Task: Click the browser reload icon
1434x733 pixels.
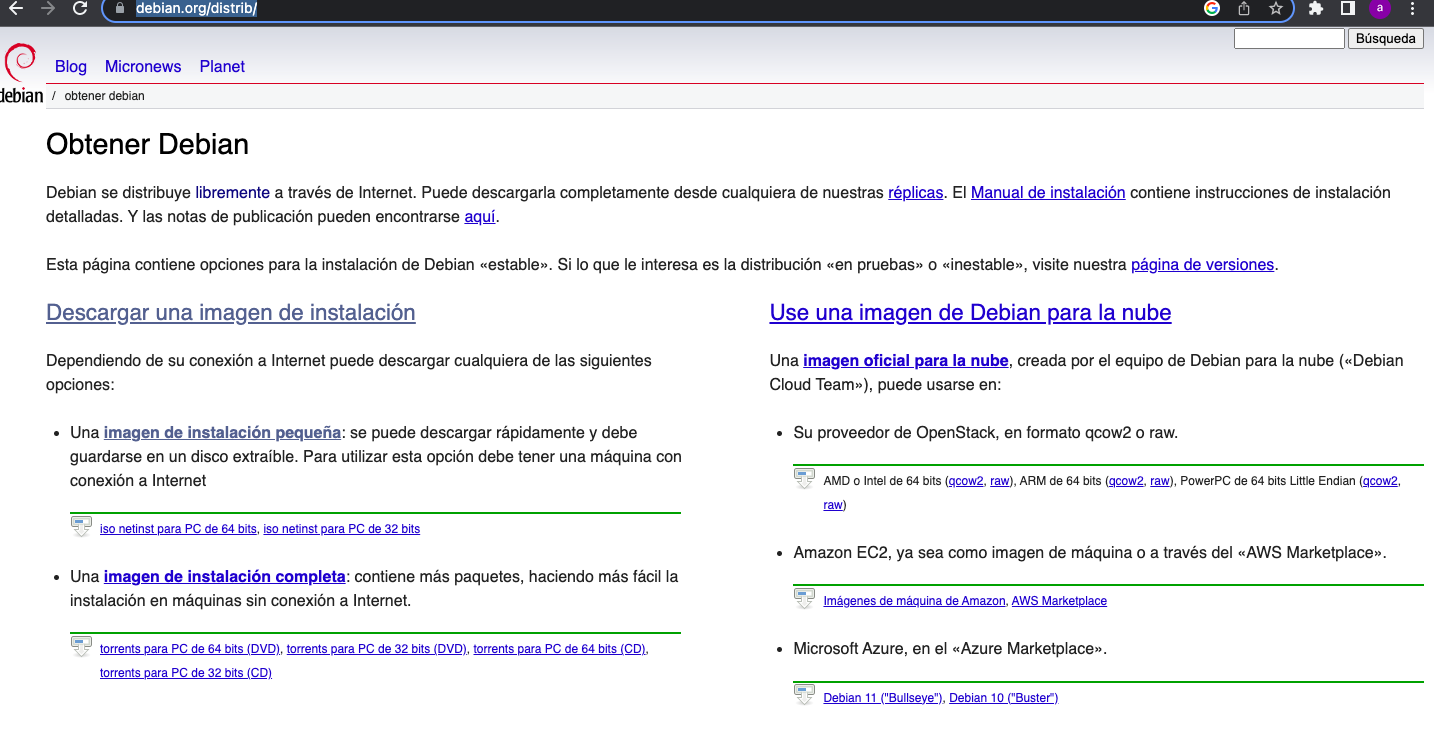Action: click(x=80, y=9)
